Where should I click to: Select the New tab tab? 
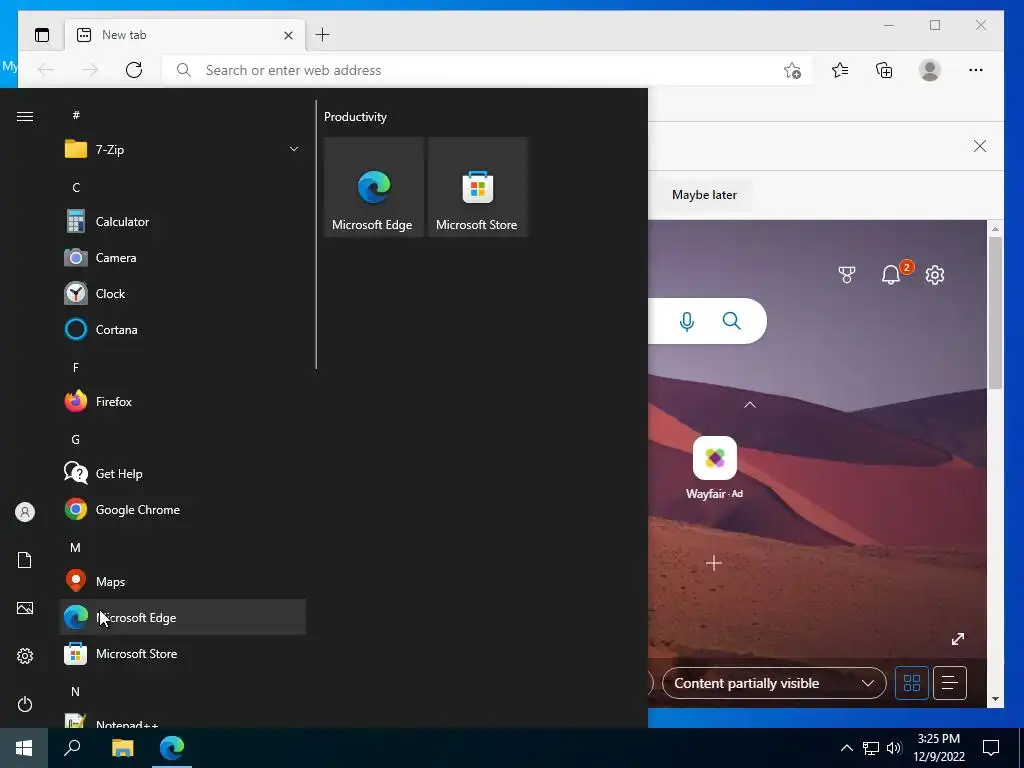[185, 35]
